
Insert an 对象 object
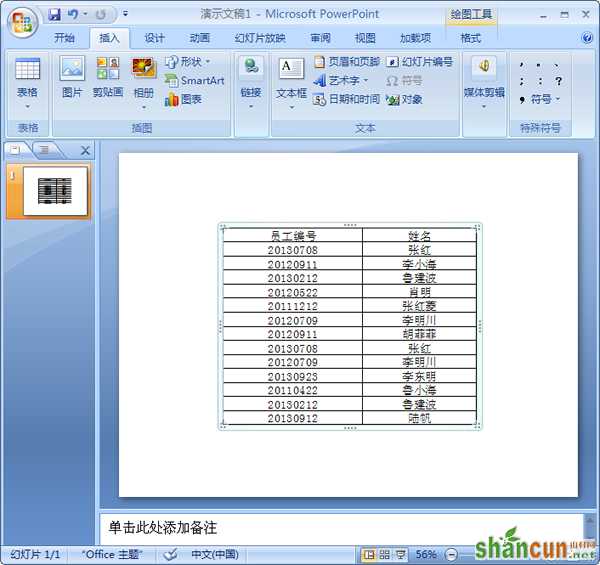(x=404, y=99)
